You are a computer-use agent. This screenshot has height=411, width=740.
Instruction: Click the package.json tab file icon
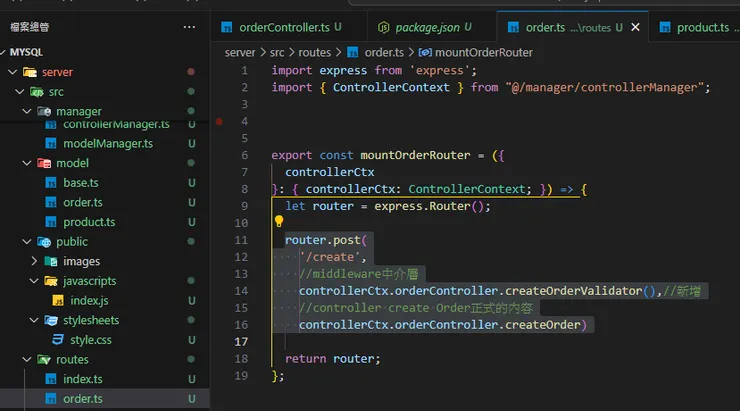(x=384, y=27)
